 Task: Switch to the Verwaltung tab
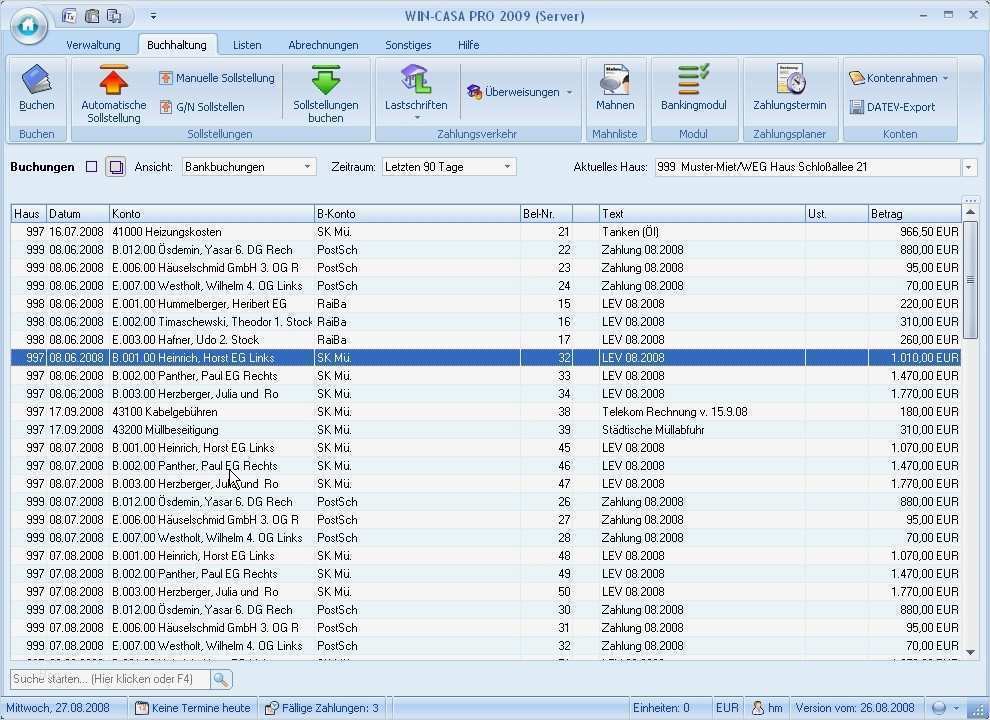(93, 45)
